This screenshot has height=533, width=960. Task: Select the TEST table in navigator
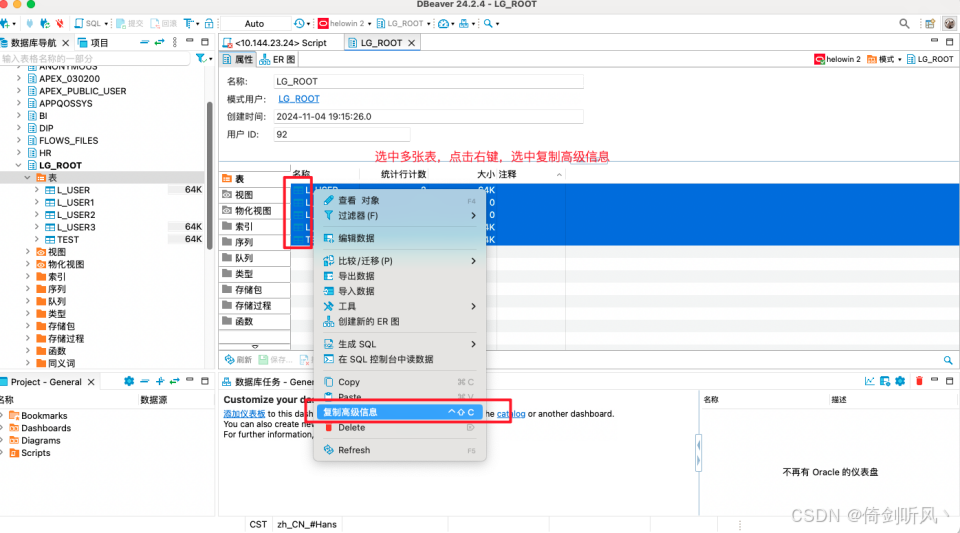[67, 239]
